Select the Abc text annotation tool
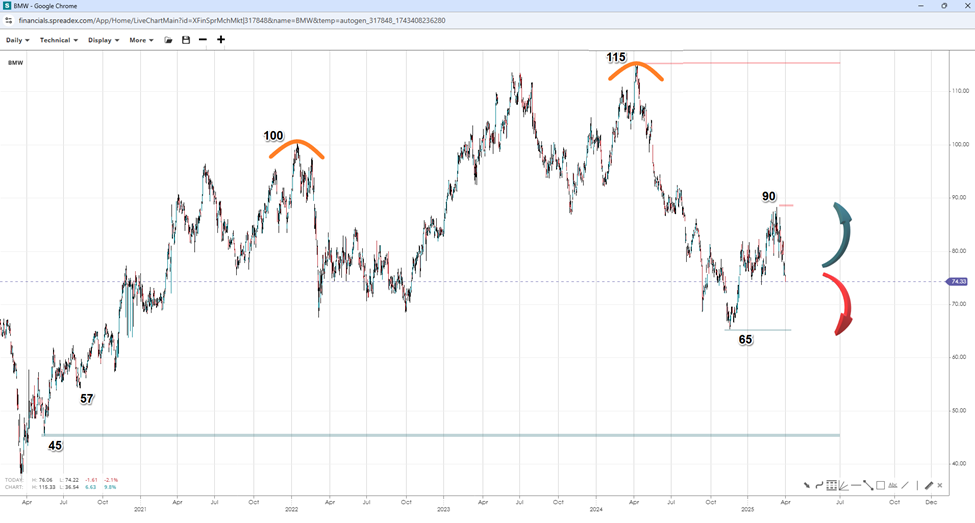 [893, 485]
